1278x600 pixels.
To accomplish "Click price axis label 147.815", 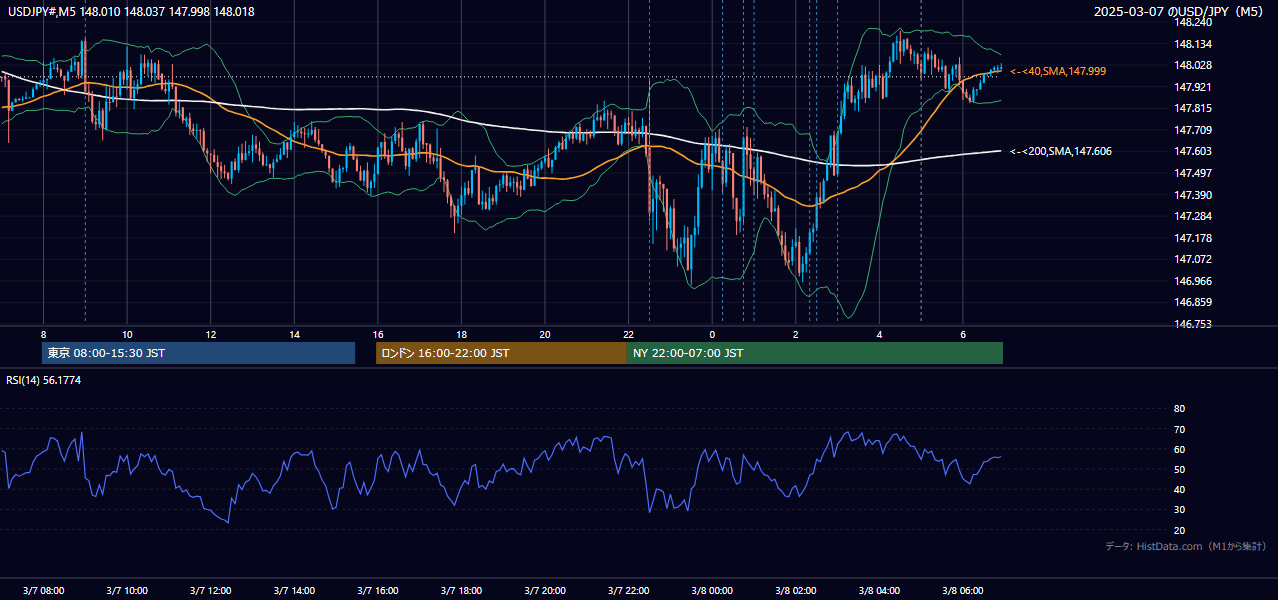I will tap(1194, 108).
